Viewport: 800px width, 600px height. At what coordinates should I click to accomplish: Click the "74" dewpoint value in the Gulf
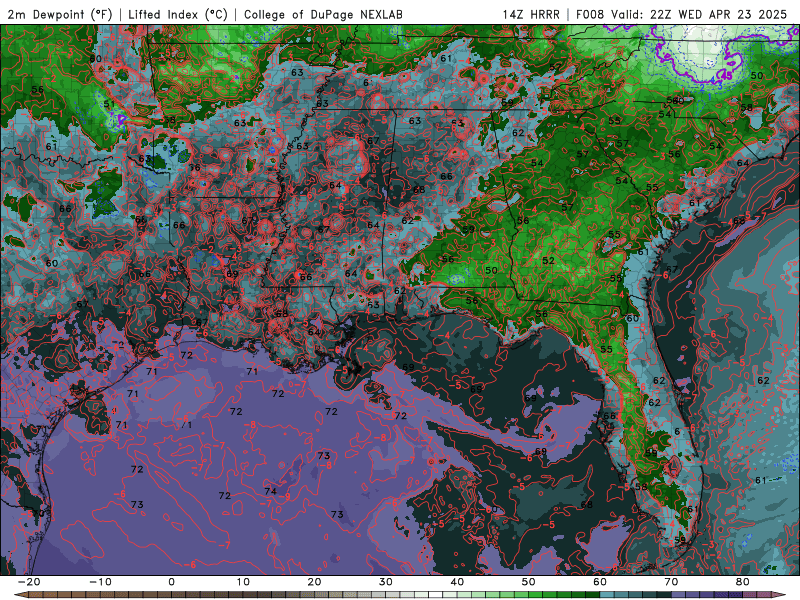click(x=270, y=491)
